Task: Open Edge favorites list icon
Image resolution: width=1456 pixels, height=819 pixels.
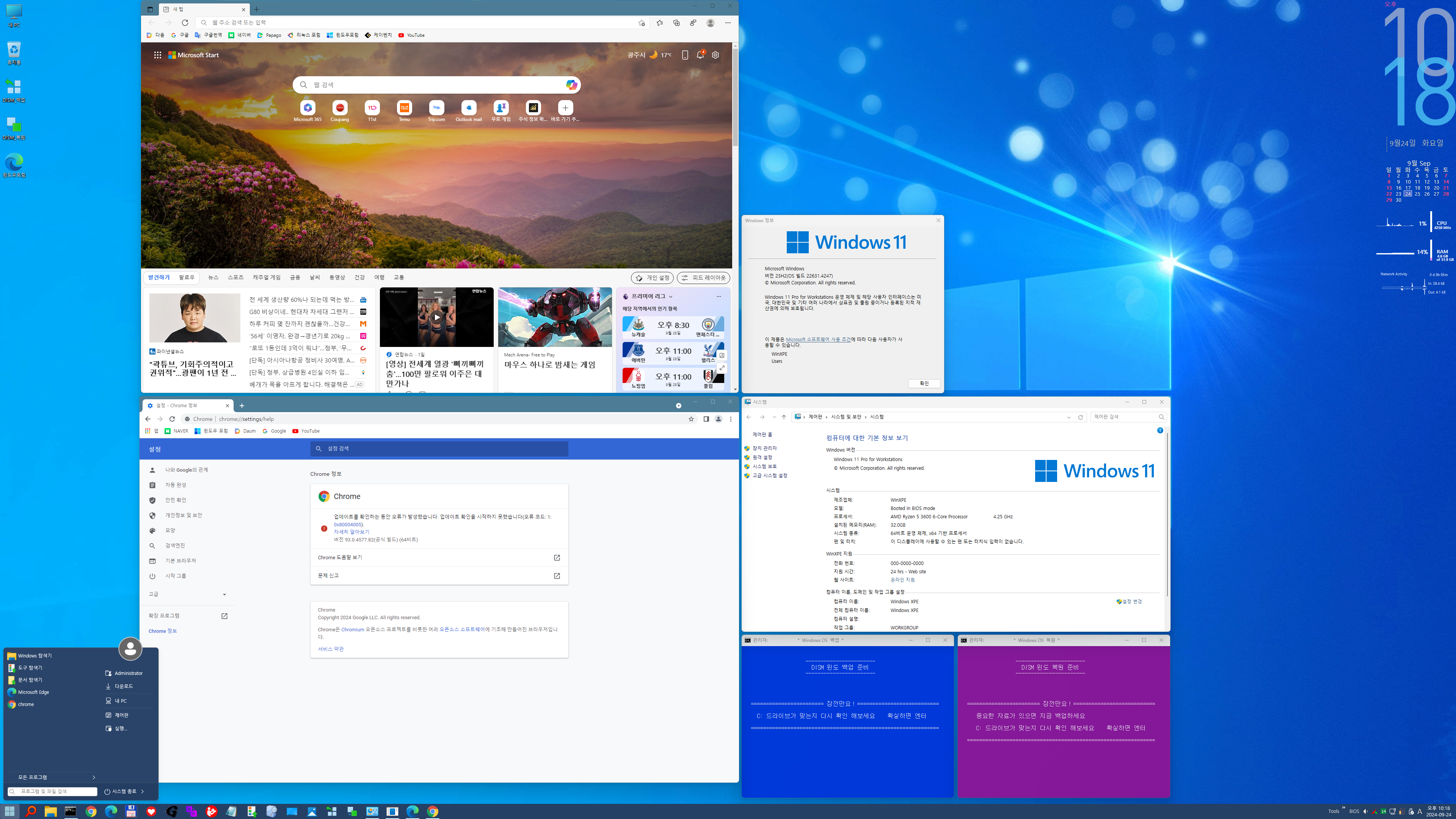Action: point(660,23)
